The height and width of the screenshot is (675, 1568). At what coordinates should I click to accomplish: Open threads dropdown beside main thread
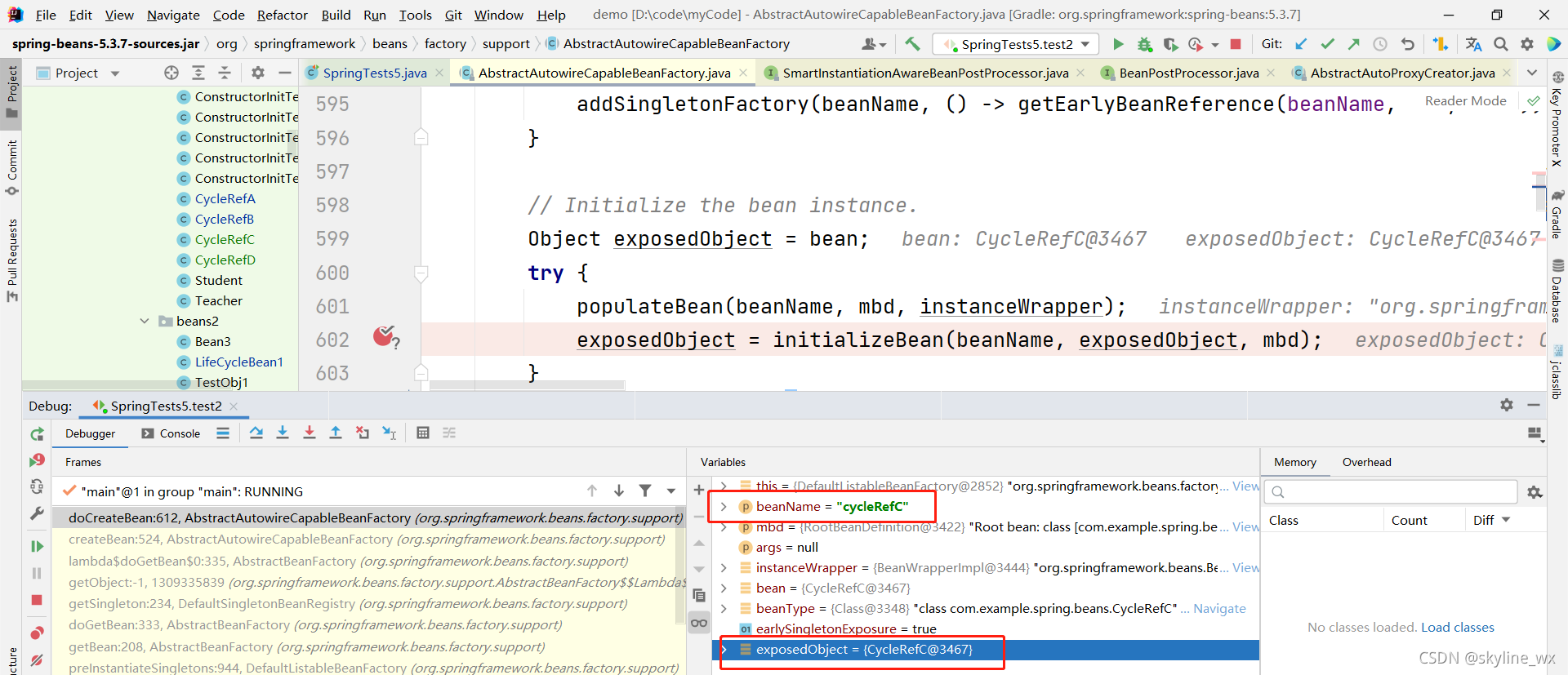point(671,491)
